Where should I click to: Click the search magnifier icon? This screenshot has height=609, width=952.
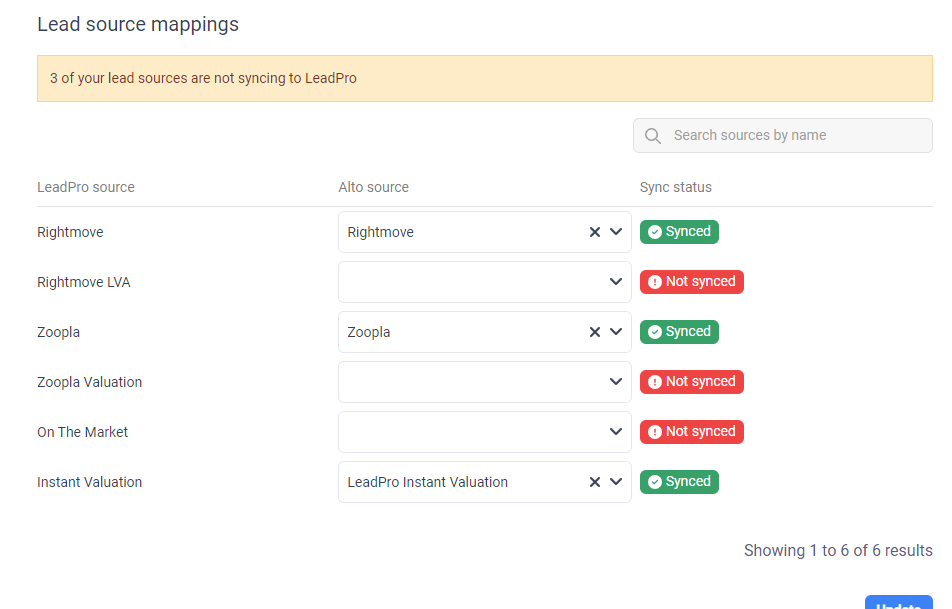653,136
